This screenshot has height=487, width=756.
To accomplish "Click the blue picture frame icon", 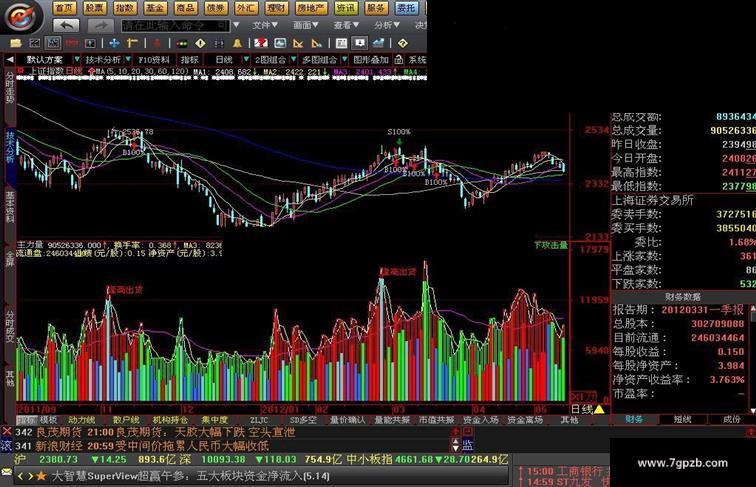I will tap(280, 43).
